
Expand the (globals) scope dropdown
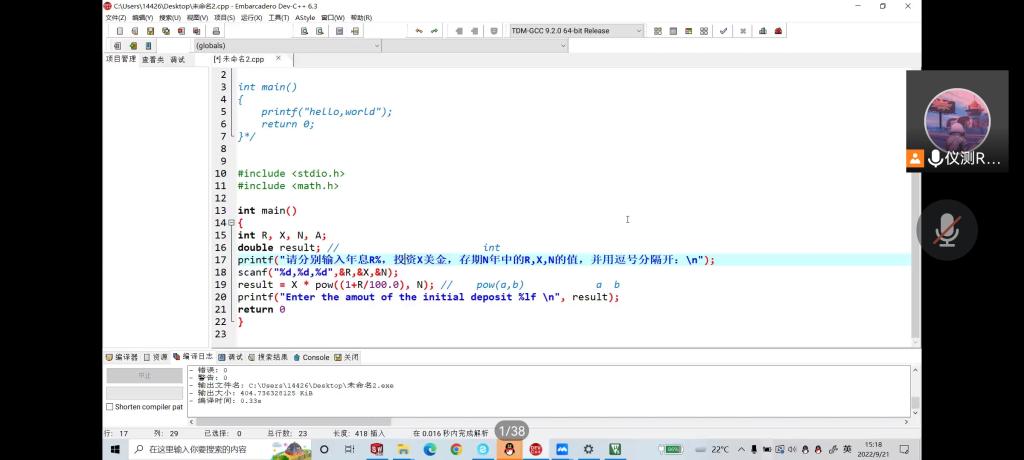377,46
